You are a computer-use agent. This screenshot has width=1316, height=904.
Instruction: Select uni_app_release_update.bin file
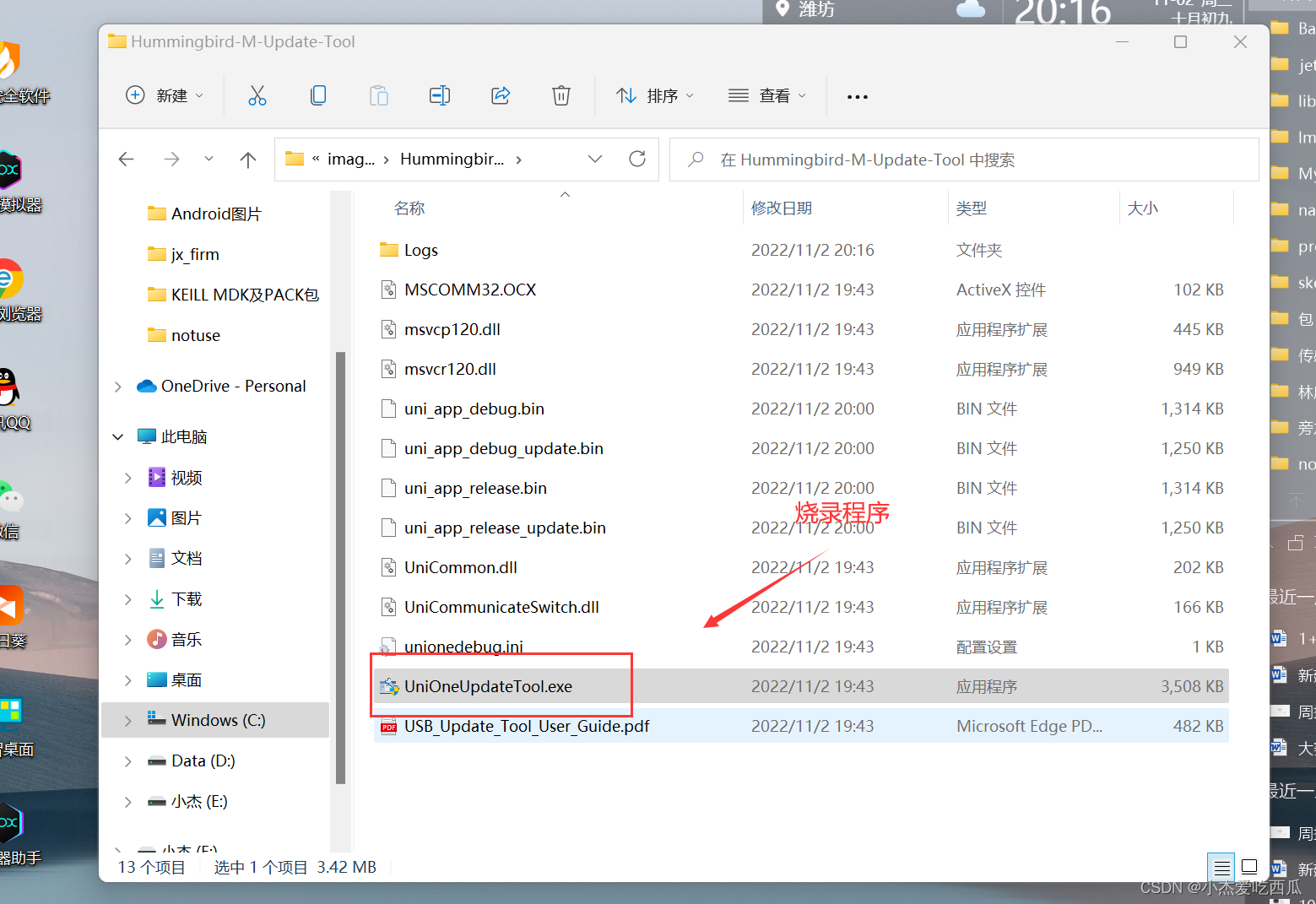pos(801,528)
